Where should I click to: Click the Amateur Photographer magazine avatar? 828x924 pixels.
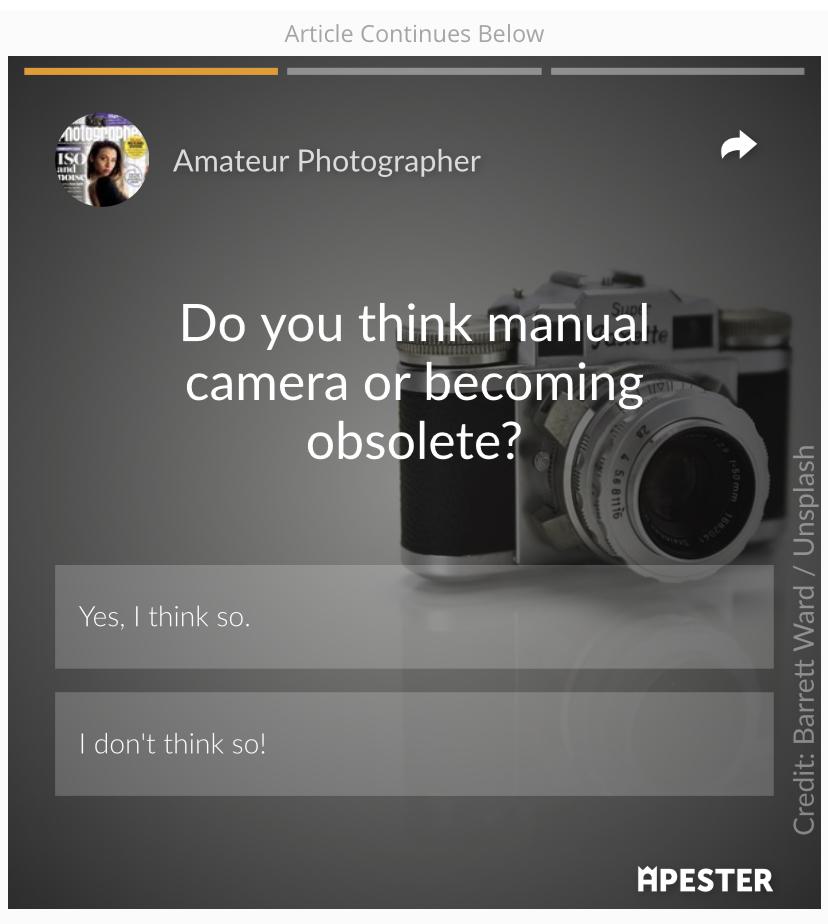click(103, 160)
